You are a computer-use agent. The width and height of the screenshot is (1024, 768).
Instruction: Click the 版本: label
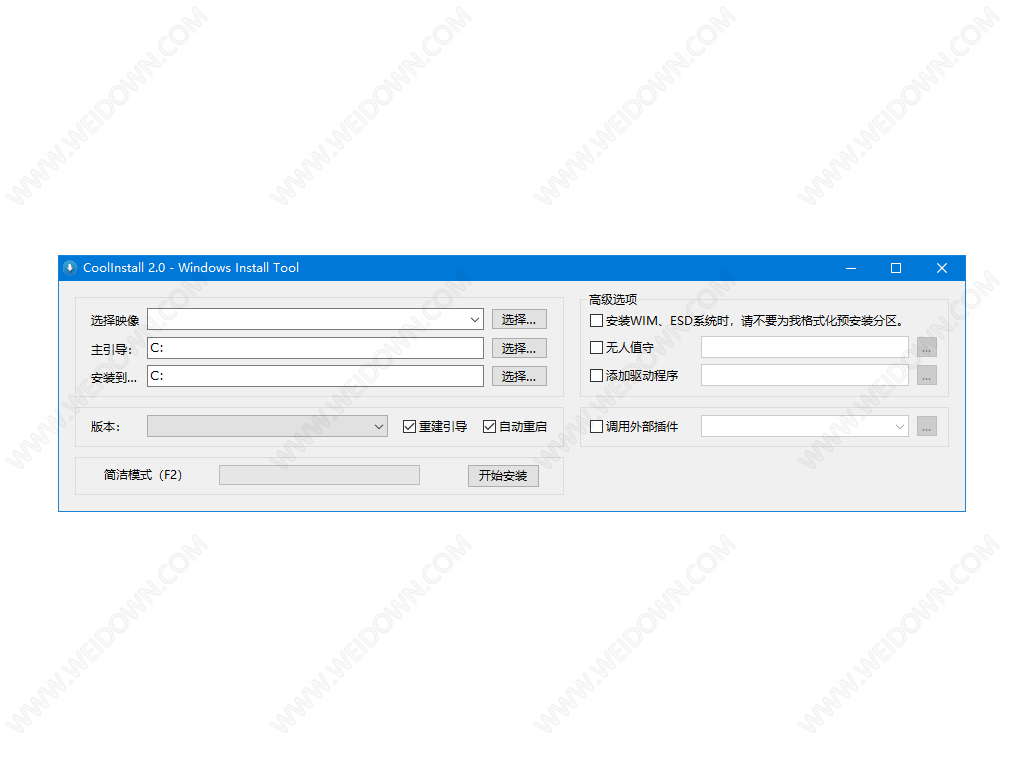(105, 426)
